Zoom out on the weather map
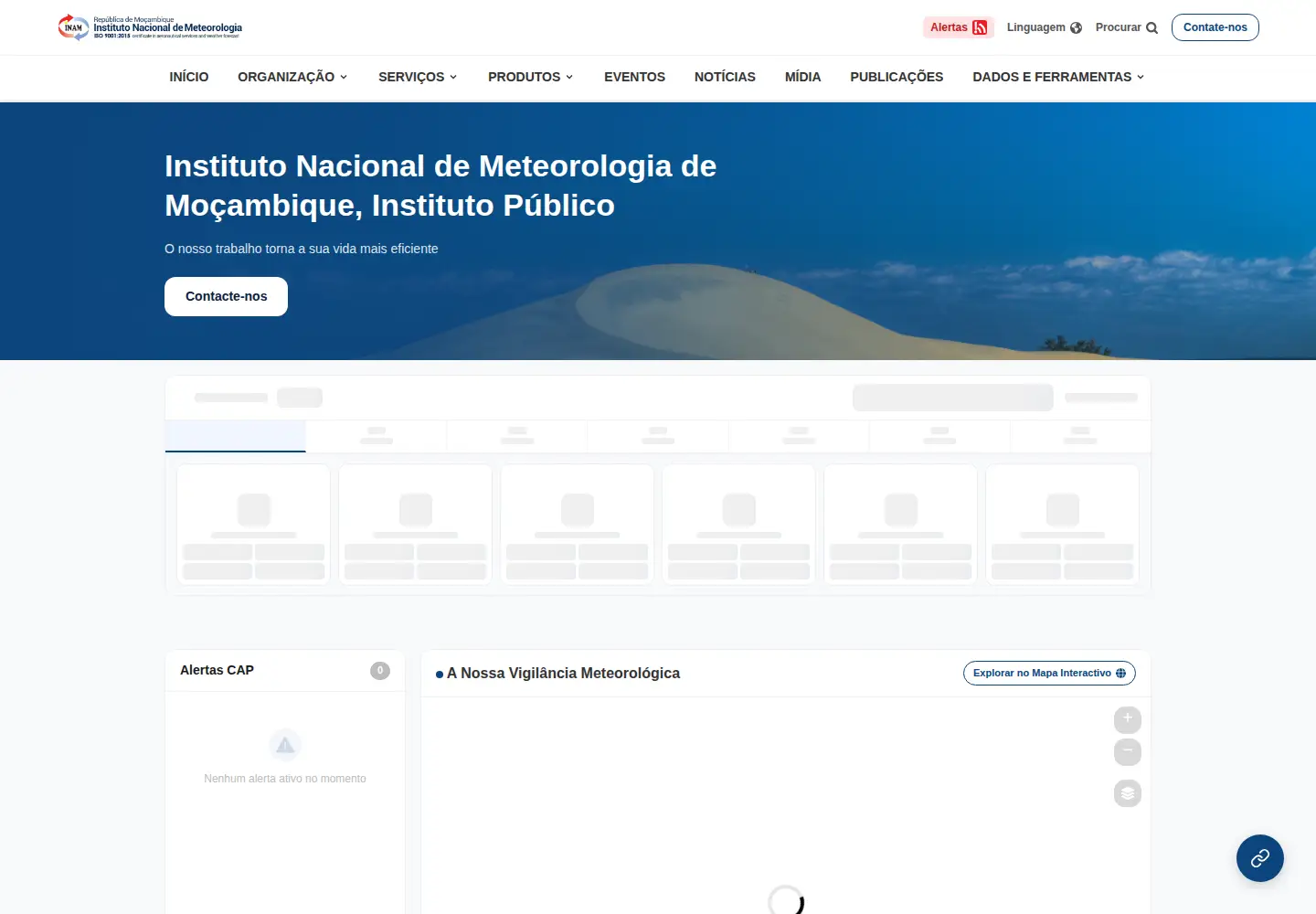1316x914 pixels. [1128, 751]
